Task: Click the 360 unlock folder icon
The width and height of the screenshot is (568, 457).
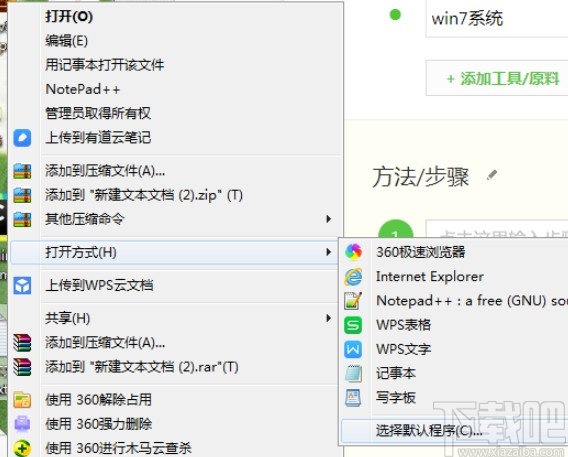Action: coord(22,400)
